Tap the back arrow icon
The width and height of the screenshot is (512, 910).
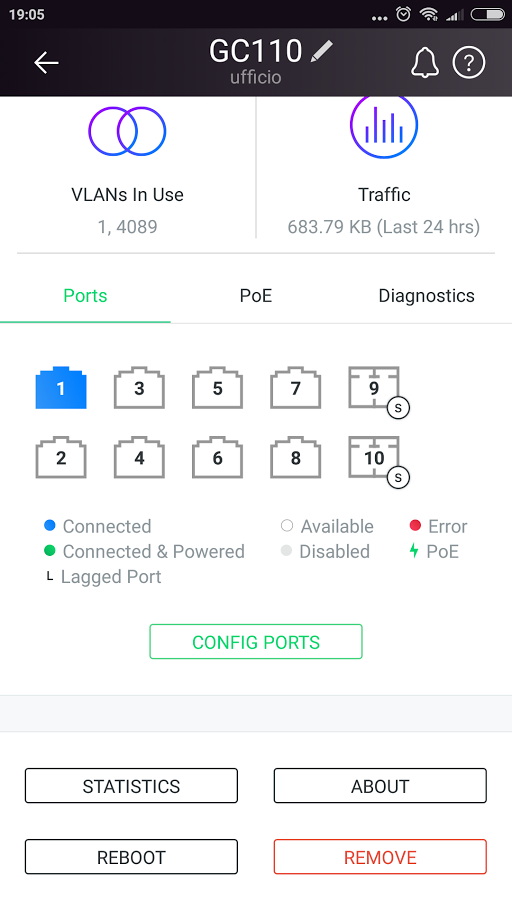tap(46, 63)
